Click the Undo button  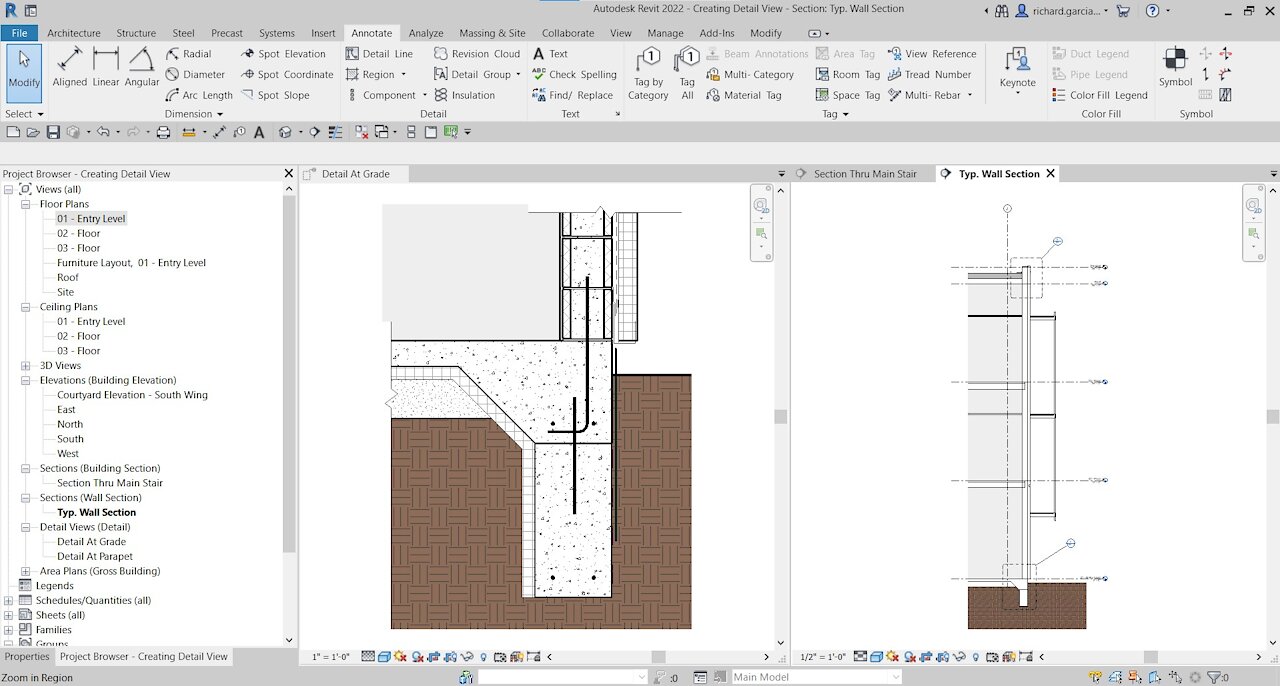click(x=103, y=132)
